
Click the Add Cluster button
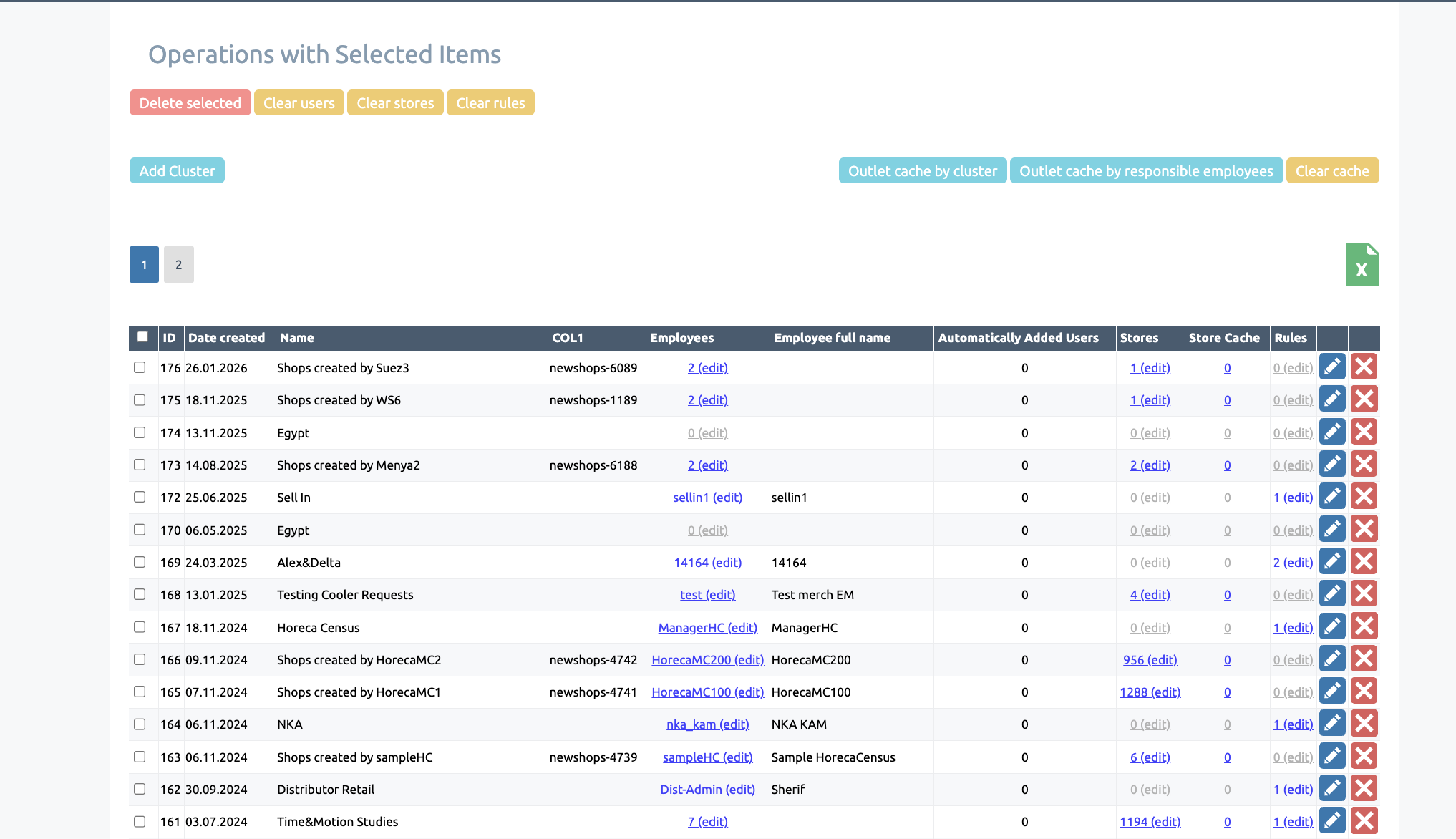tap(177, 171)
